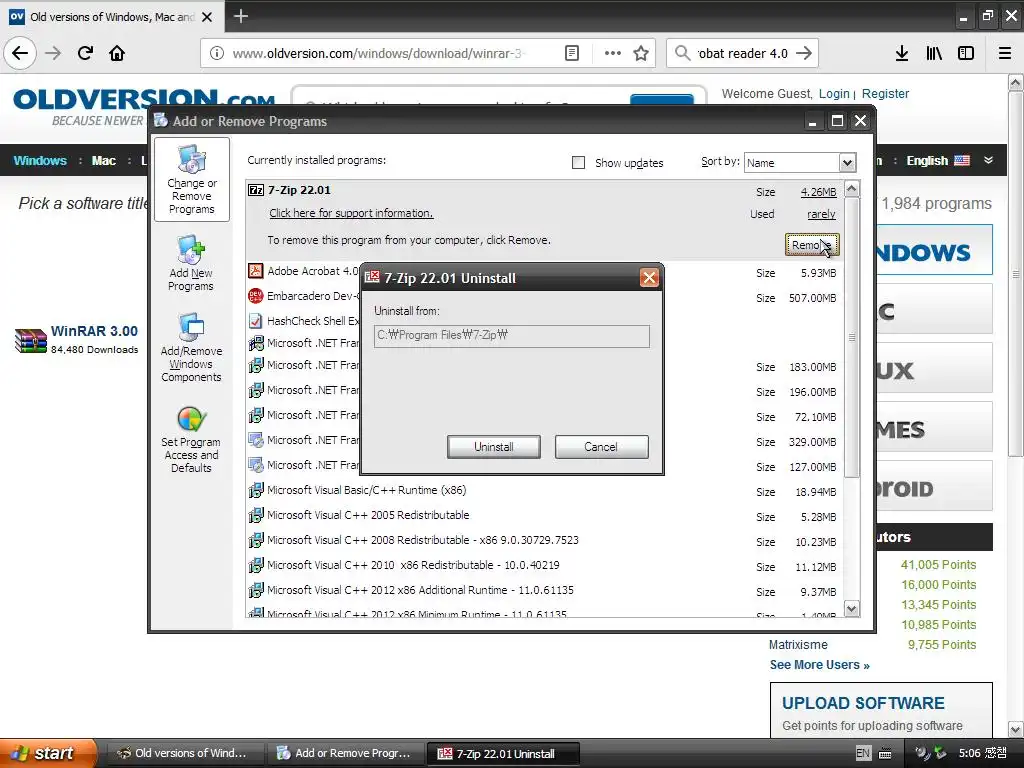Click Uninstall in 7-Zip uninstall dialog
This screenshot has width=1024, height=768.
493,447
